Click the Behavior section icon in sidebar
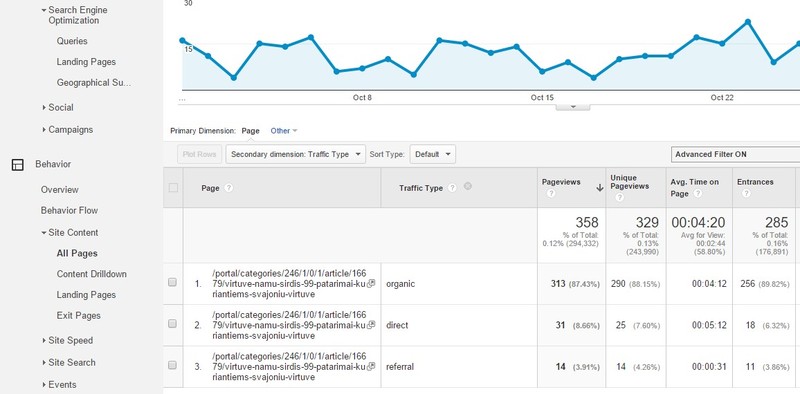This screenshot has height=394, width=800. coord(17,164)
